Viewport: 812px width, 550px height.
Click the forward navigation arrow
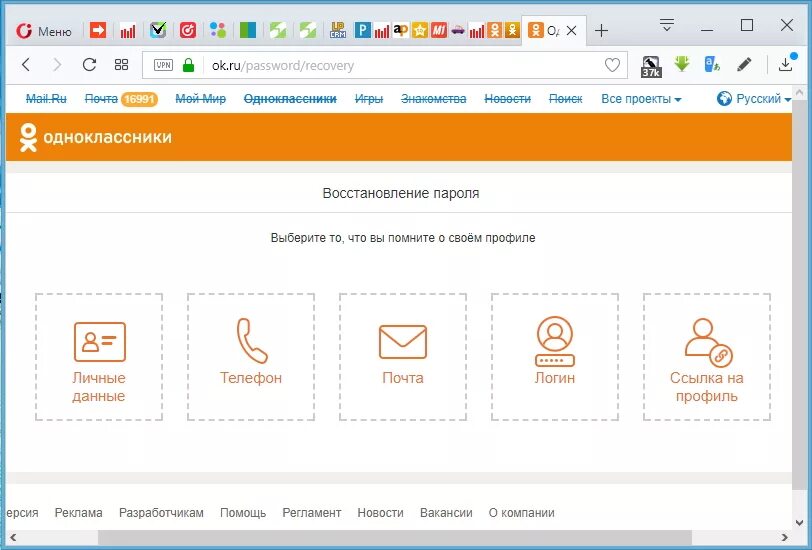[57, 65]
